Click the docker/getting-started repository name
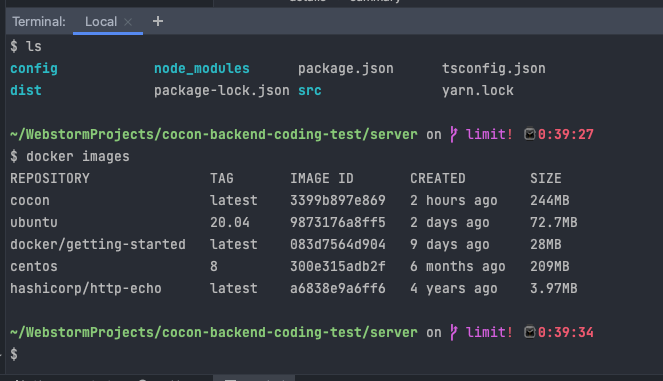Viewport: 663px width, 381px height. click(98, 244)
